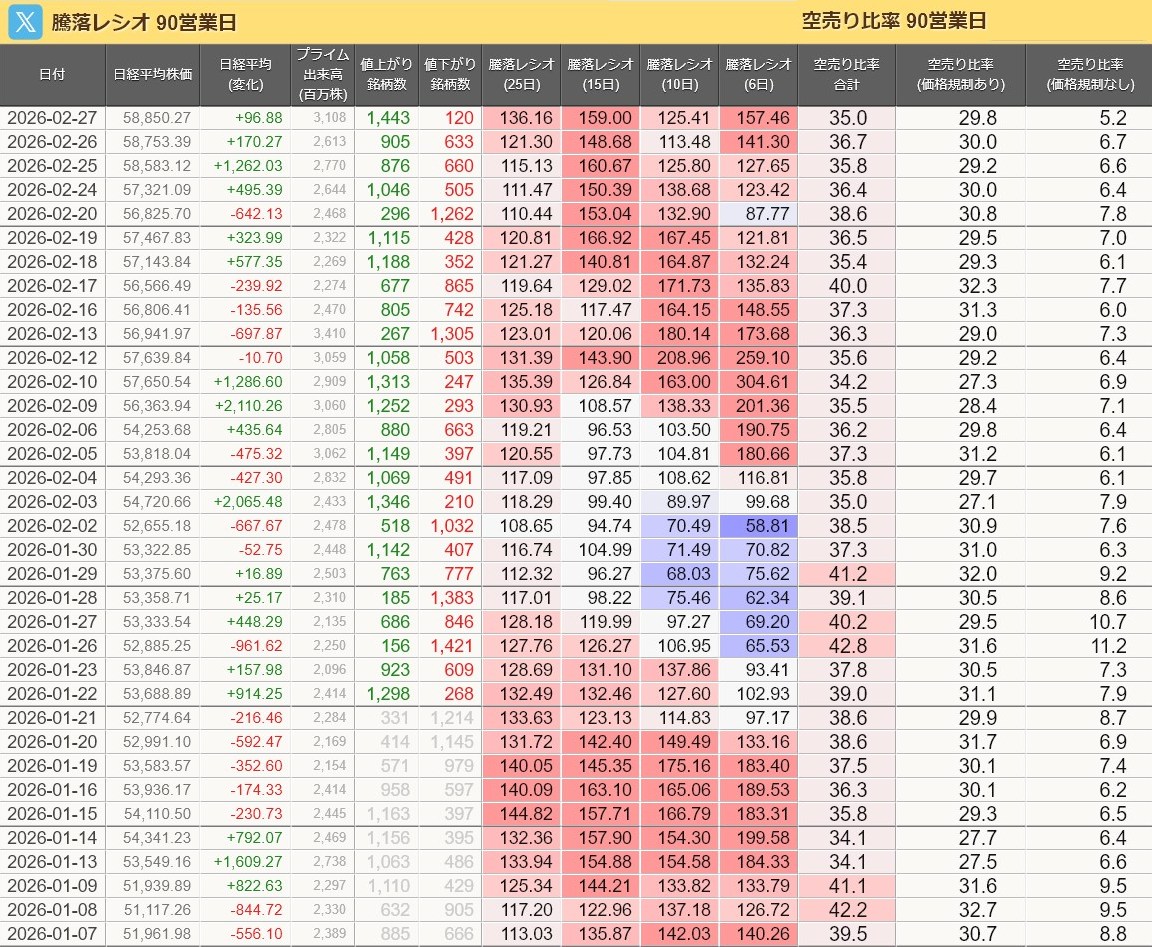Select the 2026-02-27 date cell

coord(52,118)
